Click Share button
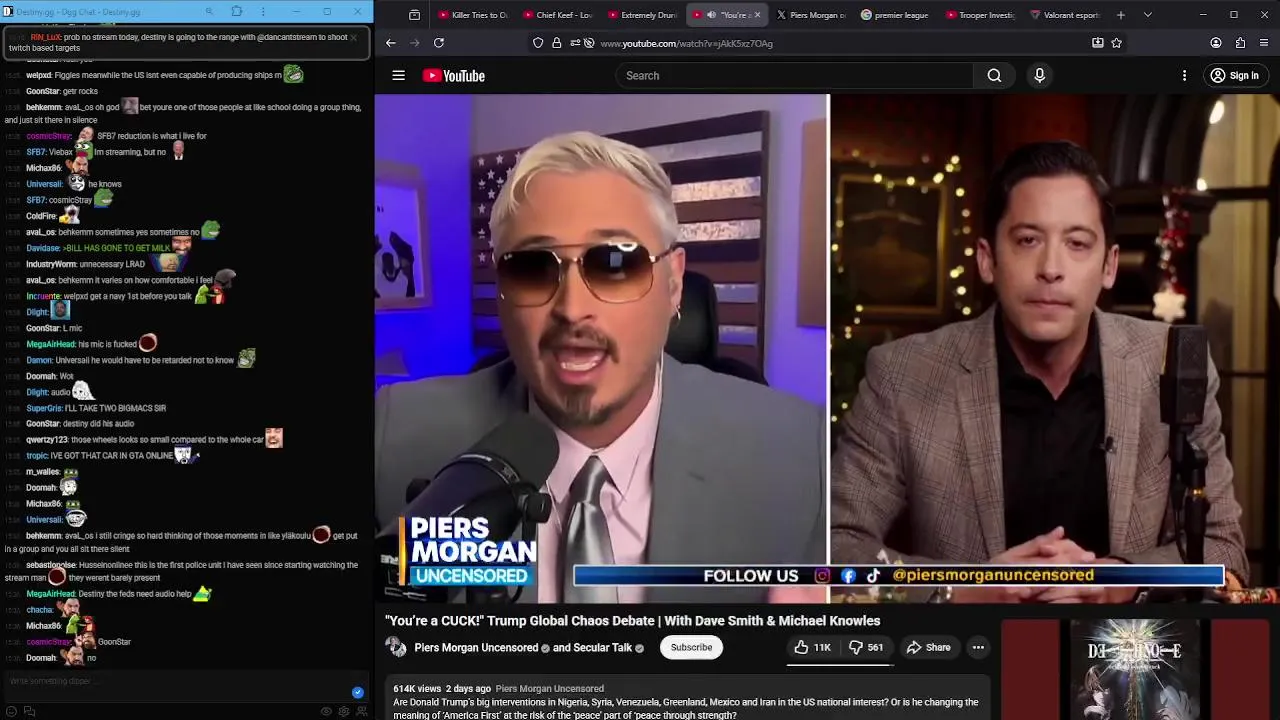The width and height of the screenshot is (1280, 720). [928, 647]
